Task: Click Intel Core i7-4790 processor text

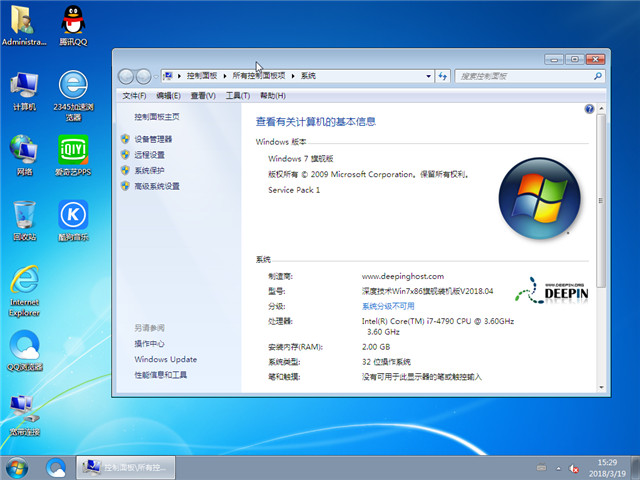Action: [438, 326]
